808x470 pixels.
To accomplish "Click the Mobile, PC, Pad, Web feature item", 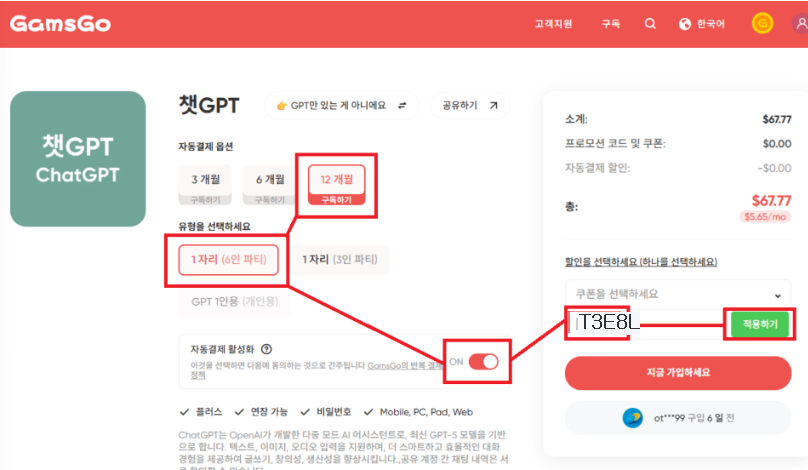I will pyautogui.click(x=418, y=412).
